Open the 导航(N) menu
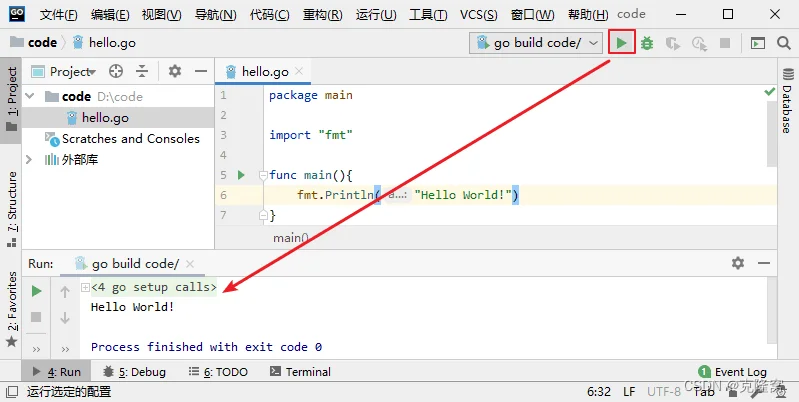 216,15
